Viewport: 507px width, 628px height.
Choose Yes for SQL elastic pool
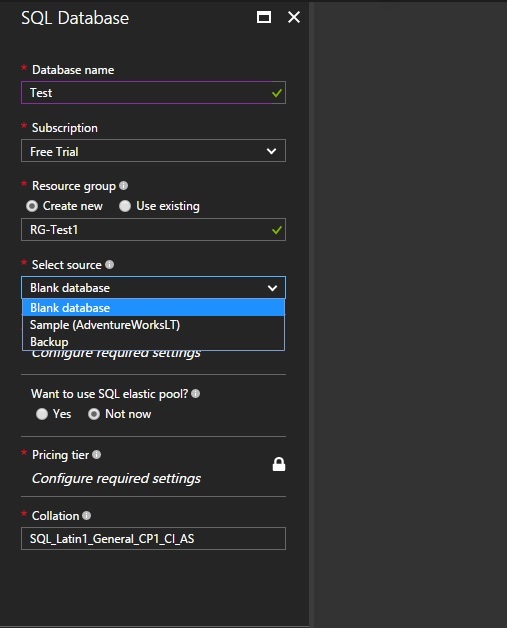point(42,414)
